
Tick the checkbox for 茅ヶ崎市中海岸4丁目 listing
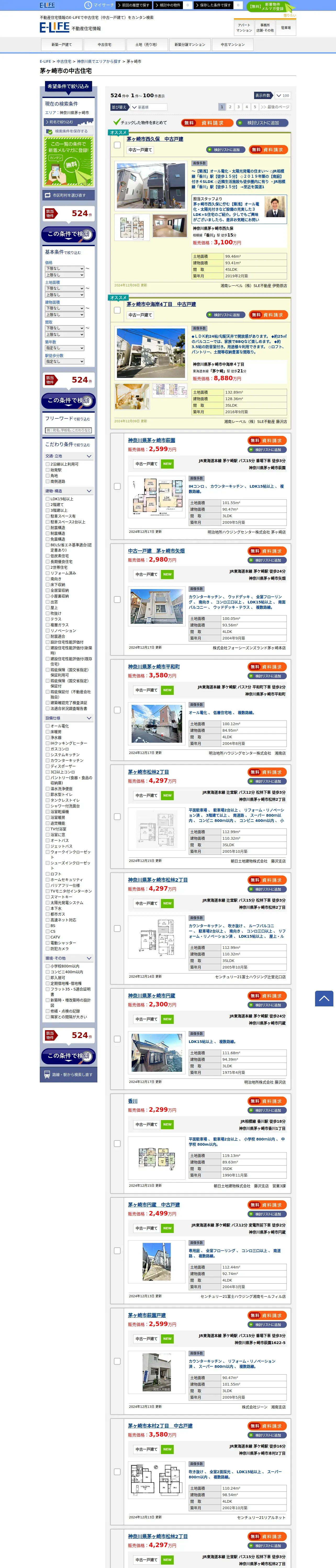[x=117, y=310]
